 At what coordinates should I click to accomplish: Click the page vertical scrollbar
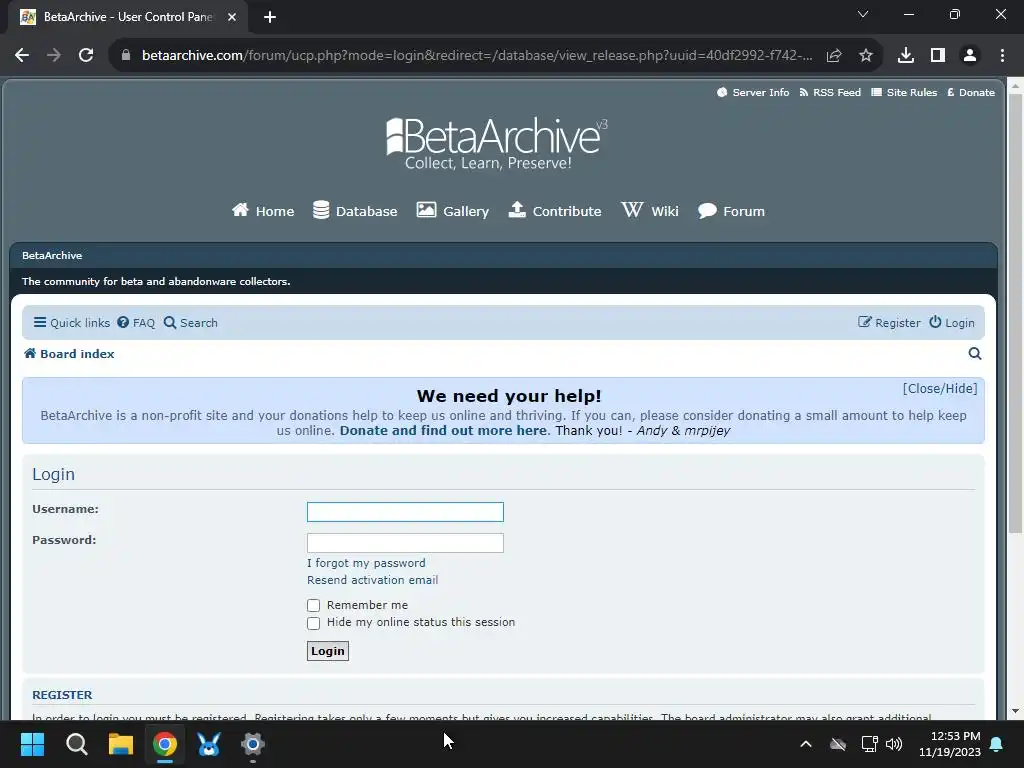1016,313
